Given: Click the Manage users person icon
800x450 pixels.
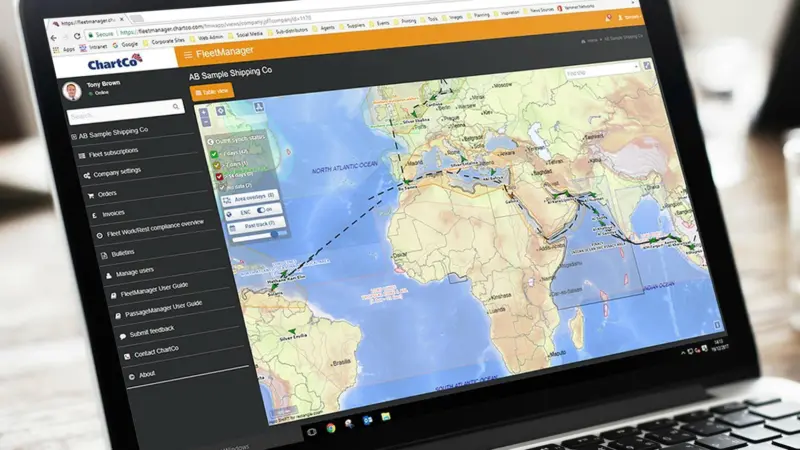Looking at the screenshot, I should [x=109, y=276].
